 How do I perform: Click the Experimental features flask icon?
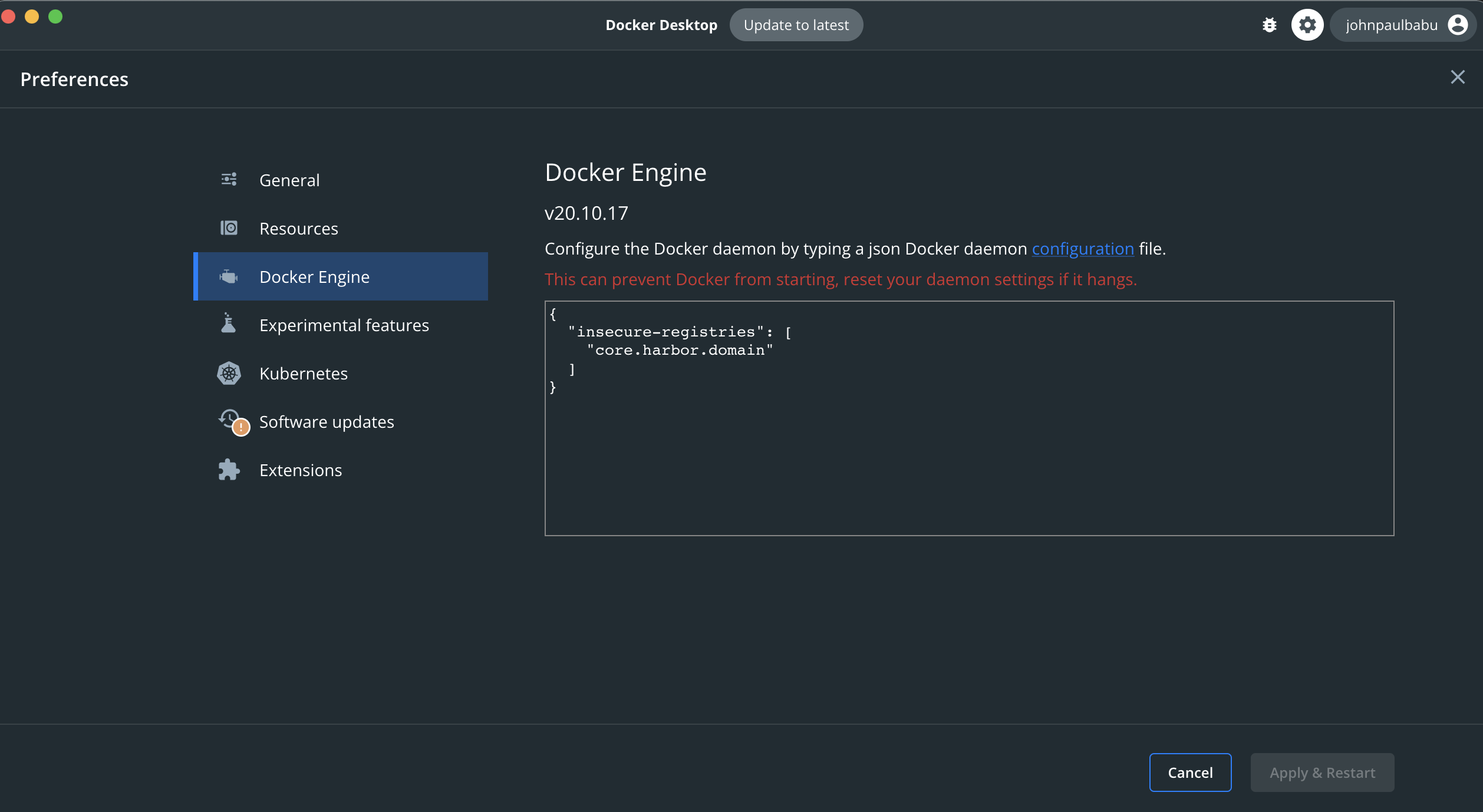coord(229,324)
